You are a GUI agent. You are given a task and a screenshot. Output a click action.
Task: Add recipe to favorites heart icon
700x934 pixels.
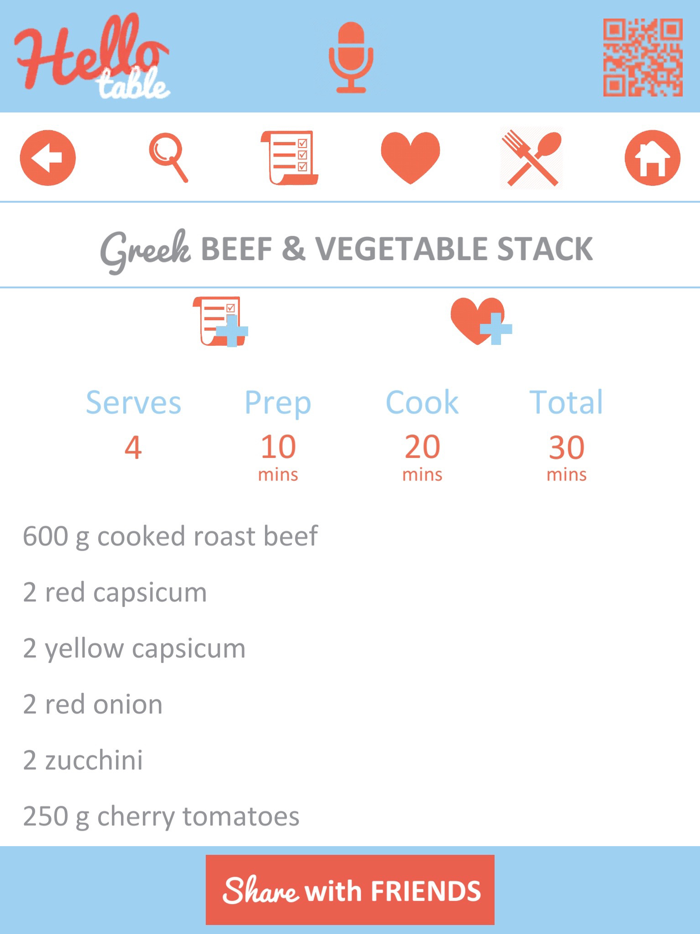click(480, 320)
